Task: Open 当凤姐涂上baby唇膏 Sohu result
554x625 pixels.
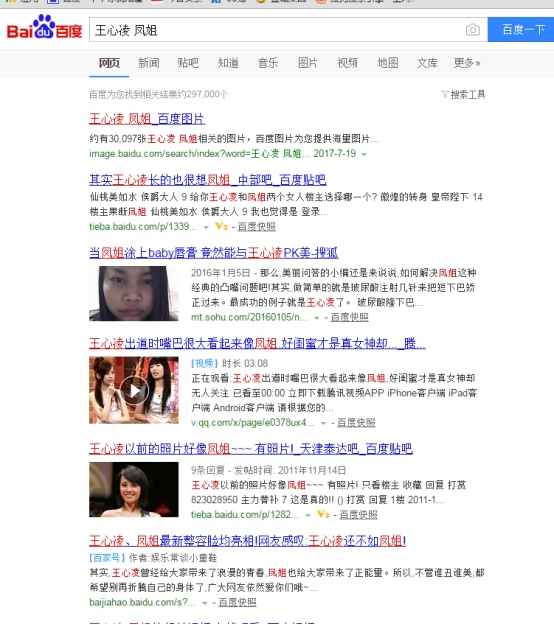Action: click(x=214, y=253)
